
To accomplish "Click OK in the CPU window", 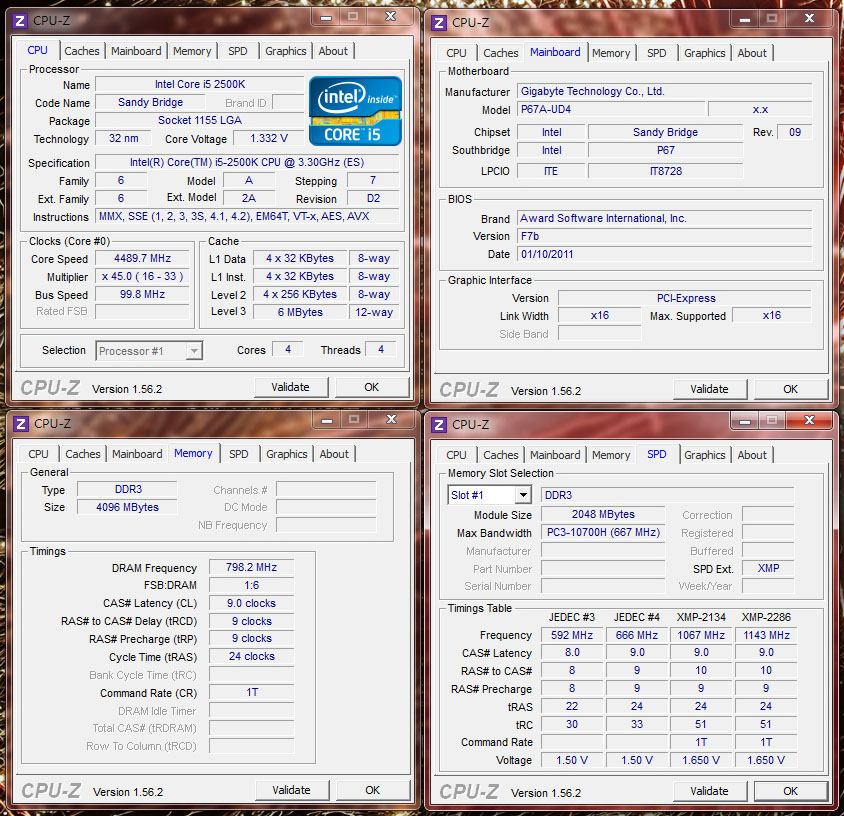I will (371, 388).
